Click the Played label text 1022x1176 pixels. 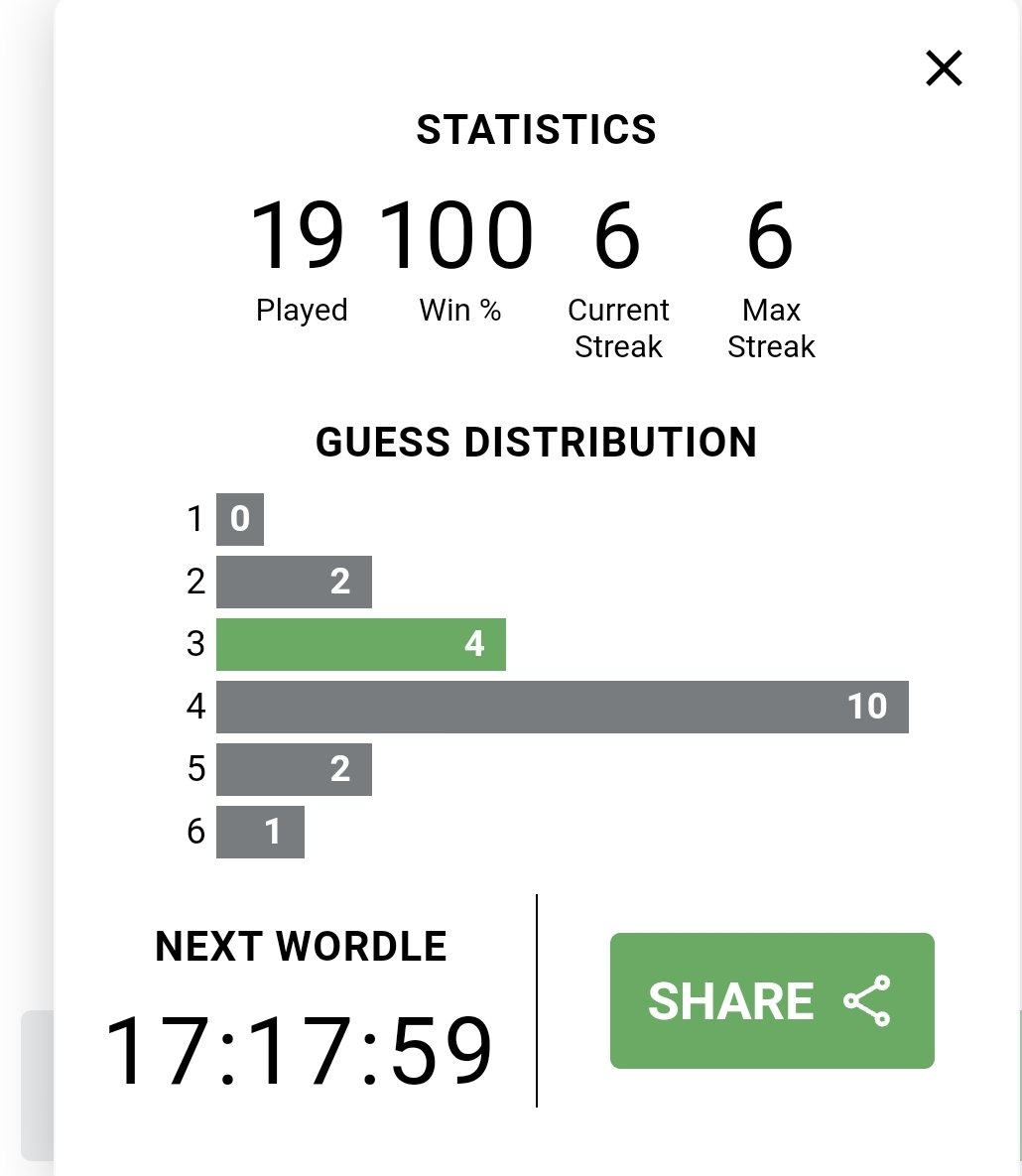302,311
